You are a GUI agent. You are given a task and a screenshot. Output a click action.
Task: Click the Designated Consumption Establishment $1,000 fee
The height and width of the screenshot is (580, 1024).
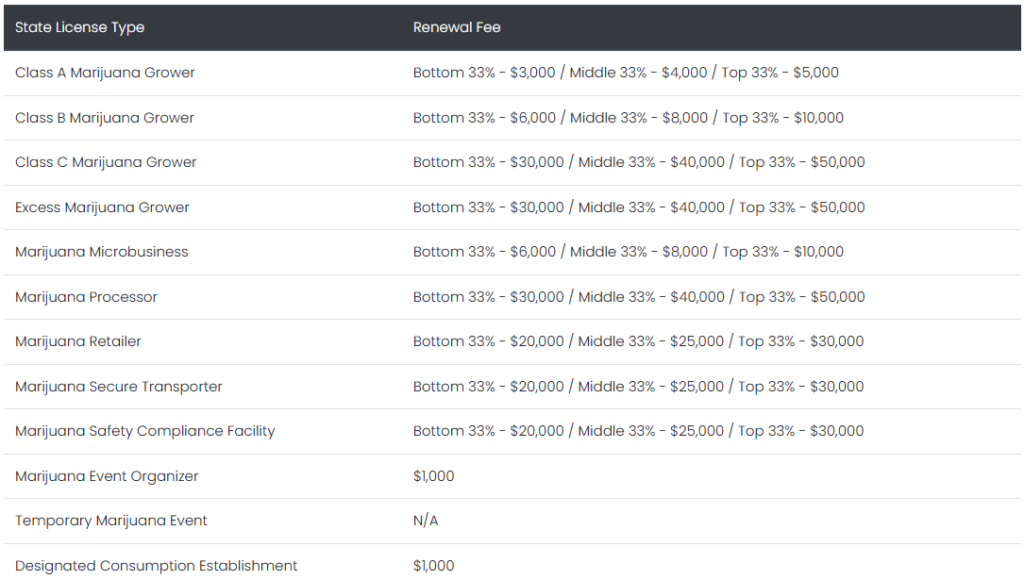tap(434, 566)
